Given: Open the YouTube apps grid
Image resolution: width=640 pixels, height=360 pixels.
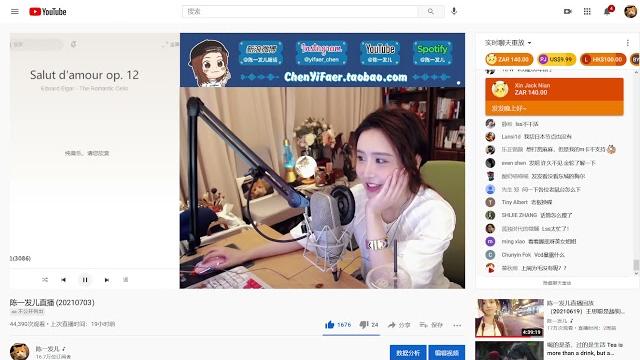Looking at the screenshot, I should 587,11.
